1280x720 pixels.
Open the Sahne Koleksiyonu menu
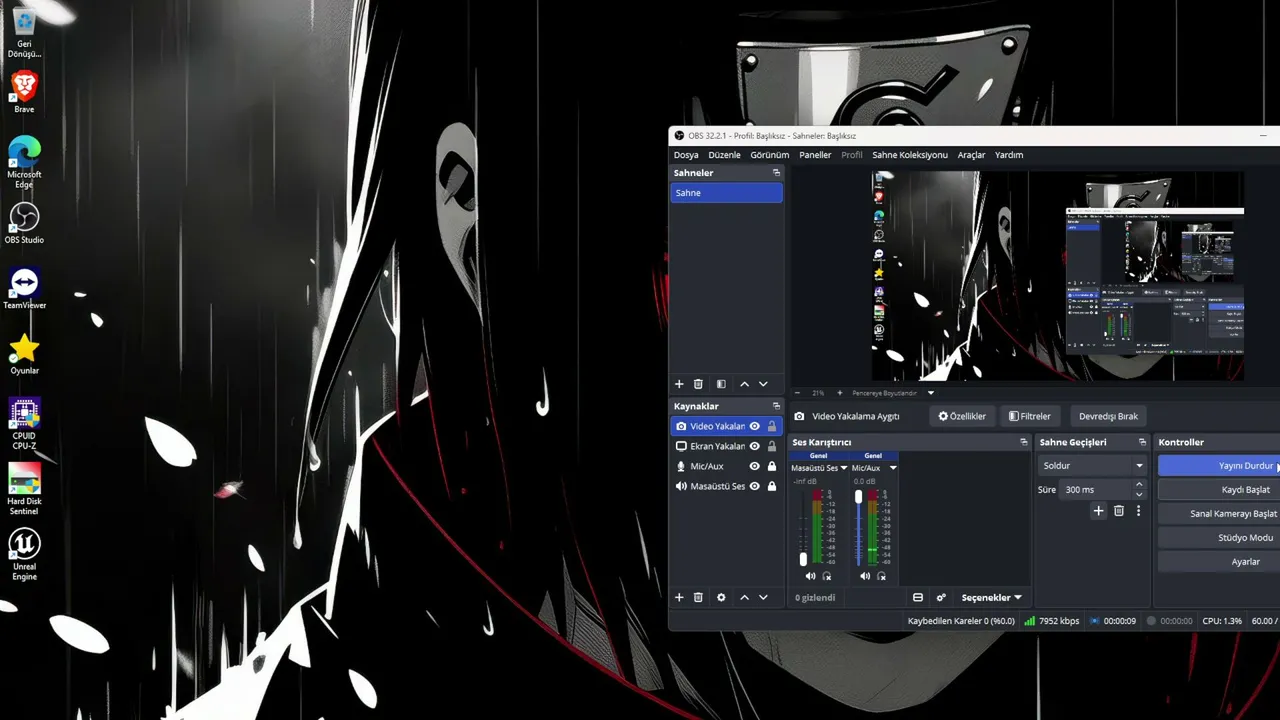909,155
